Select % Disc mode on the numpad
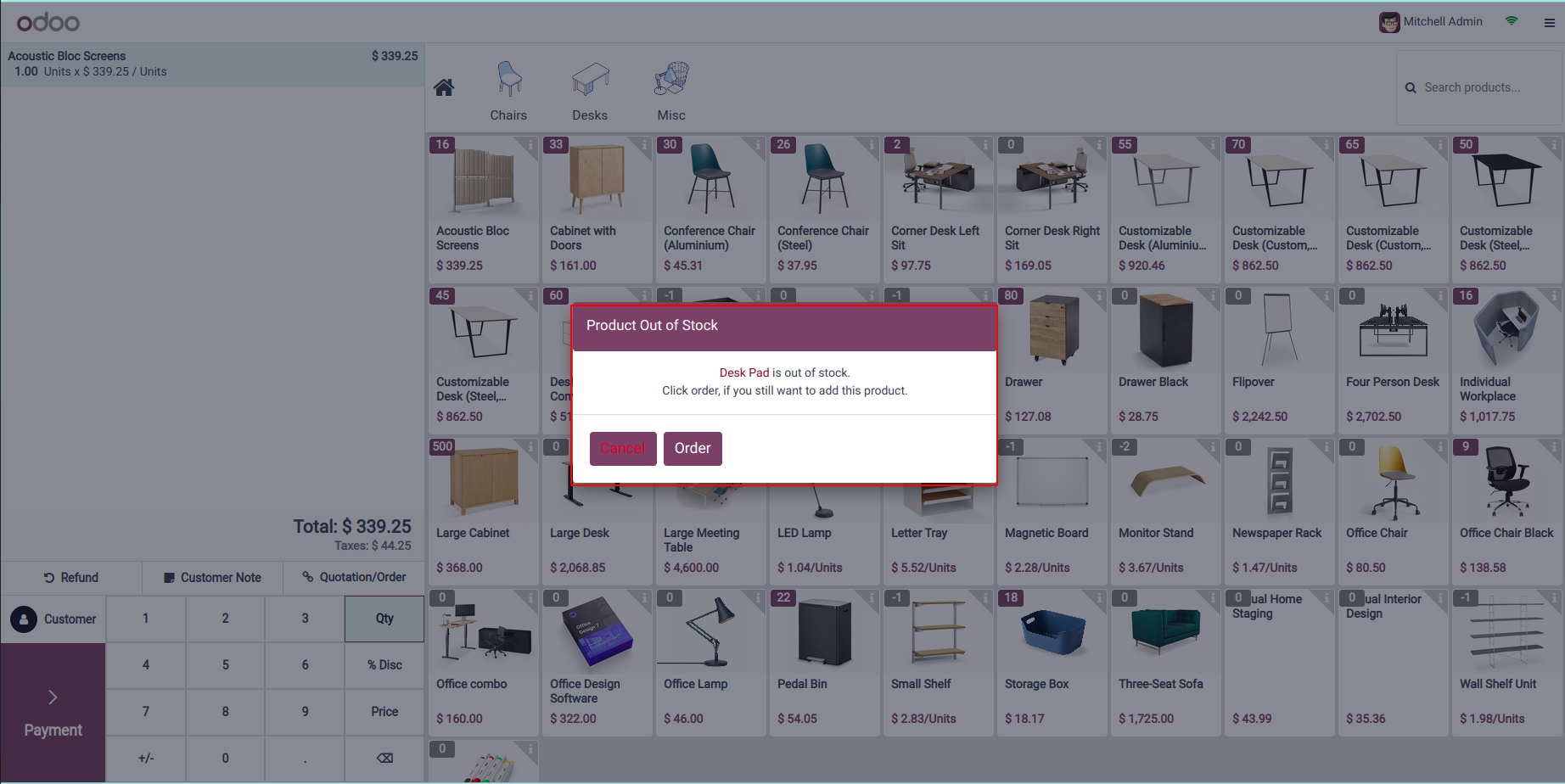This screenshot has width=1565, height=784. (x=384, y=665)
